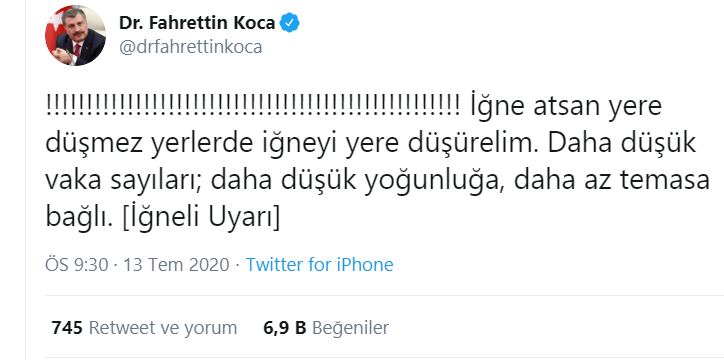724x360 pixels.
Task: Click "daha az temasa" in tweet text
Action: pyautogui.click(x=611, y=181)
